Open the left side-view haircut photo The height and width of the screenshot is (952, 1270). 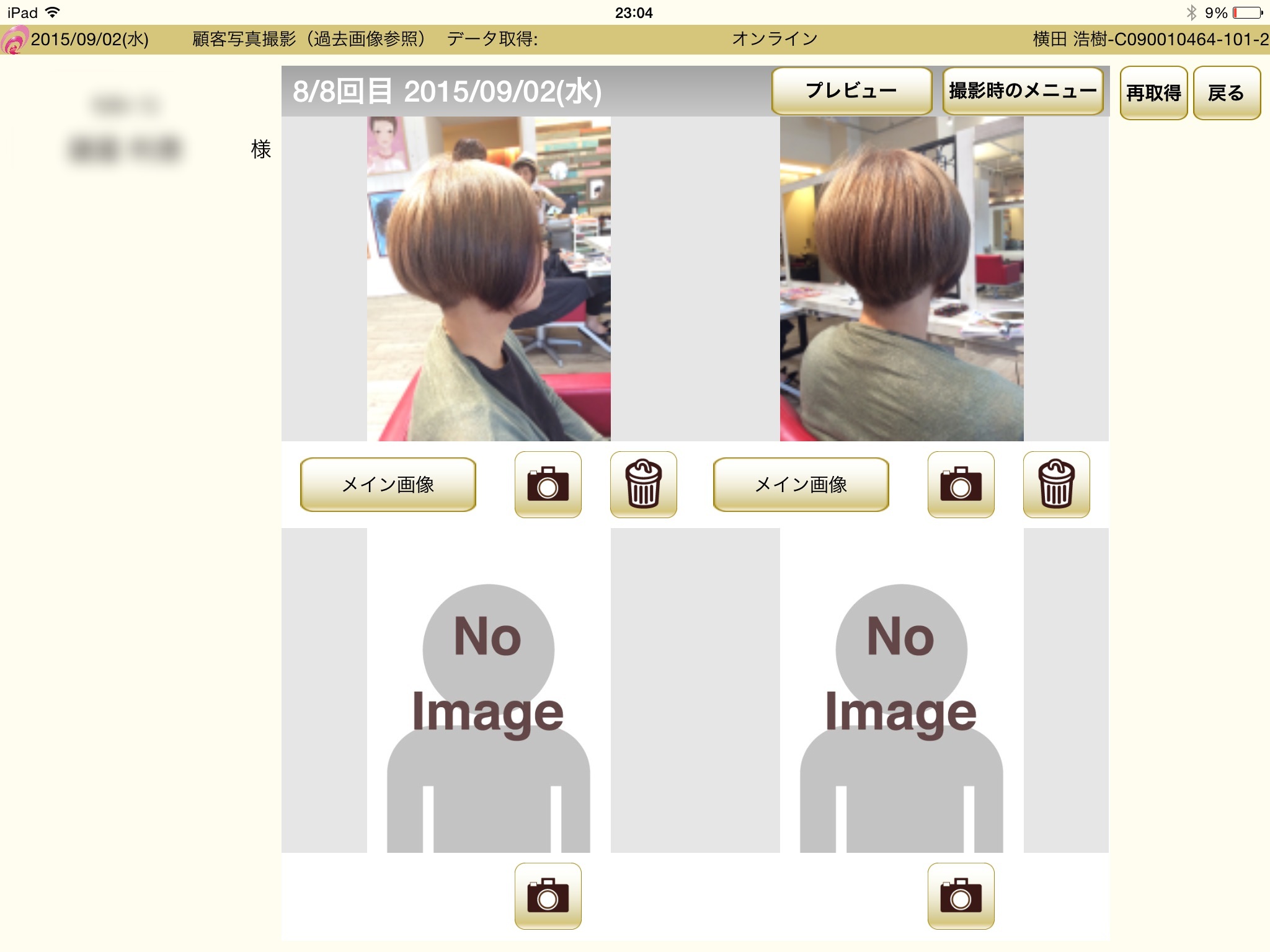pos(489,279)
